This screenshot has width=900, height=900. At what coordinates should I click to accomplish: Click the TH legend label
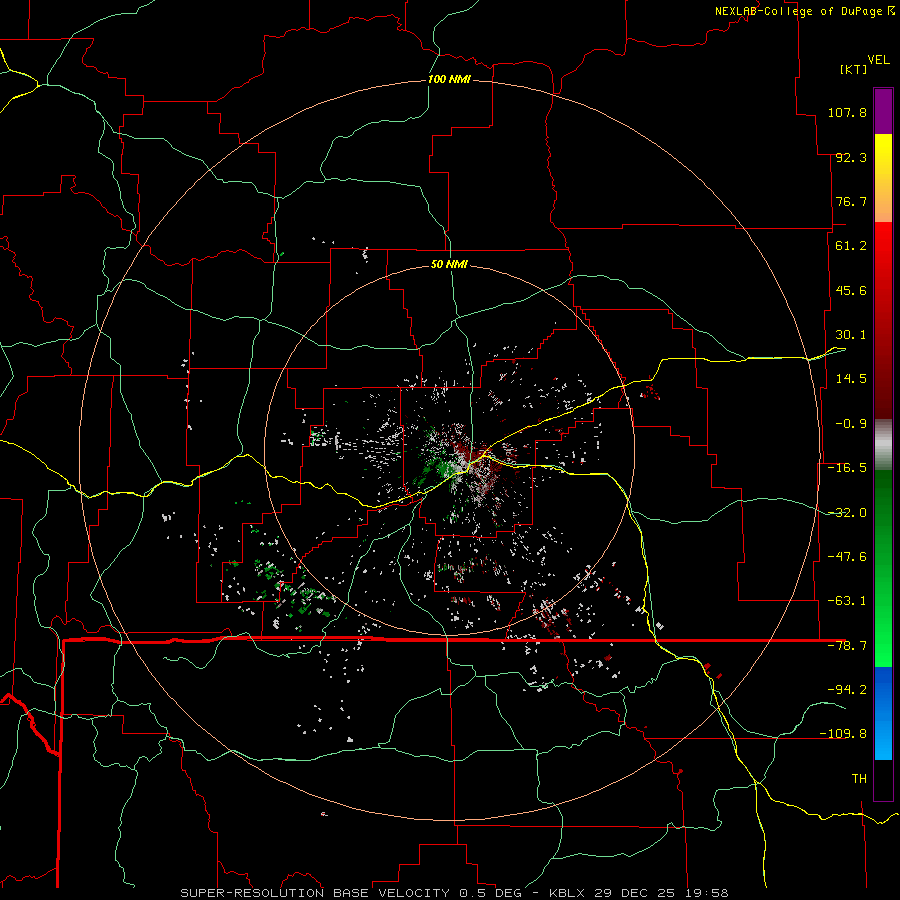point(859,779)
